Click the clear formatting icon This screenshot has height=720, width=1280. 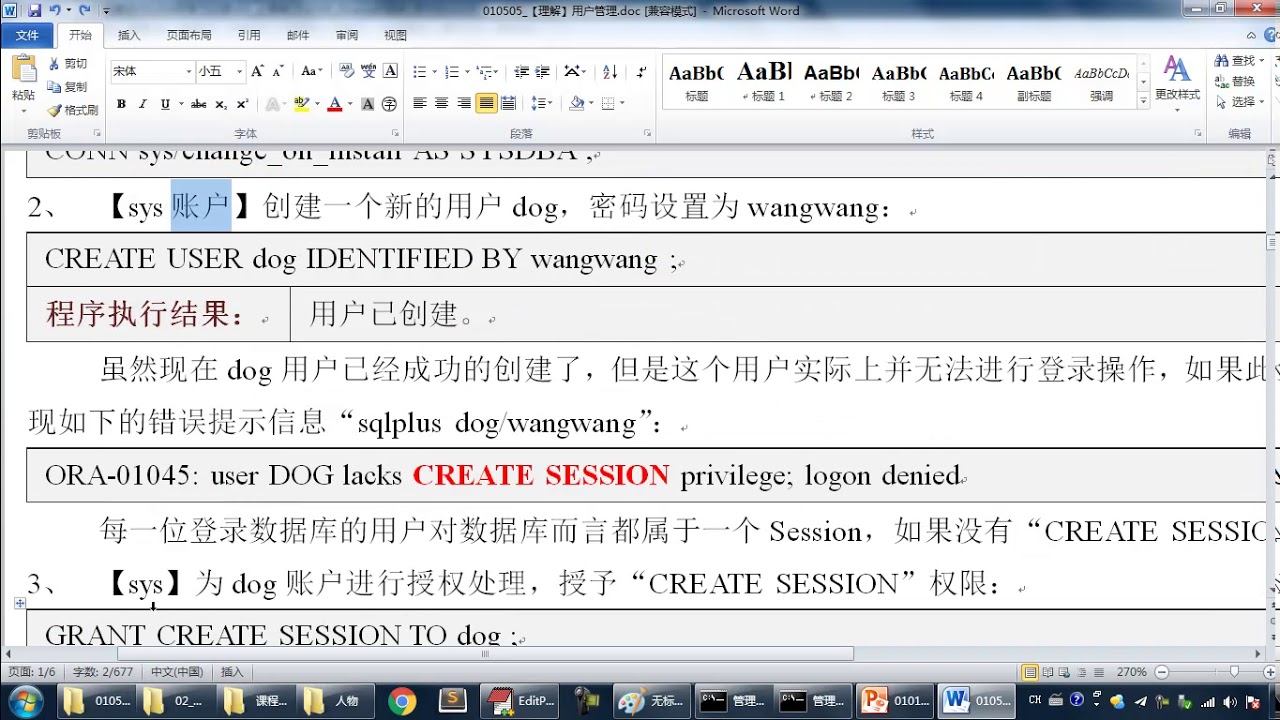pos(347,72)
